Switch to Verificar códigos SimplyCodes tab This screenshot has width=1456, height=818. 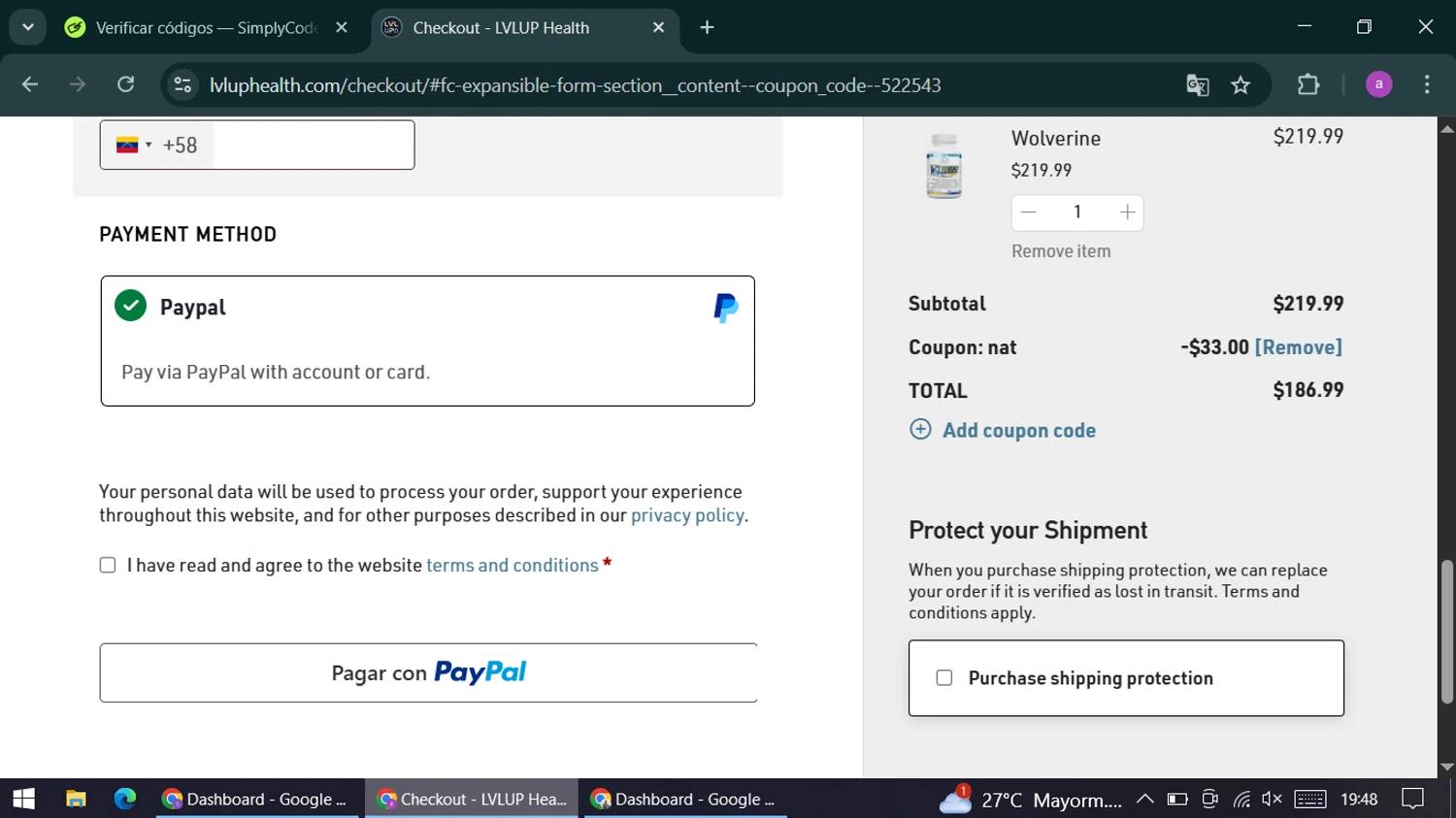(x=206, y=27)
